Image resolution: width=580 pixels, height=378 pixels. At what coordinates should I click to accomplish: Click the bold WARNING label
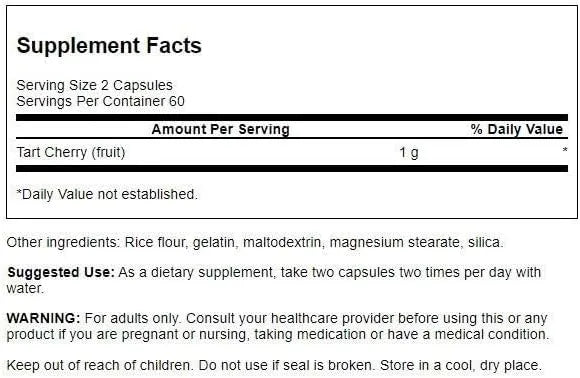pos(43,318)
